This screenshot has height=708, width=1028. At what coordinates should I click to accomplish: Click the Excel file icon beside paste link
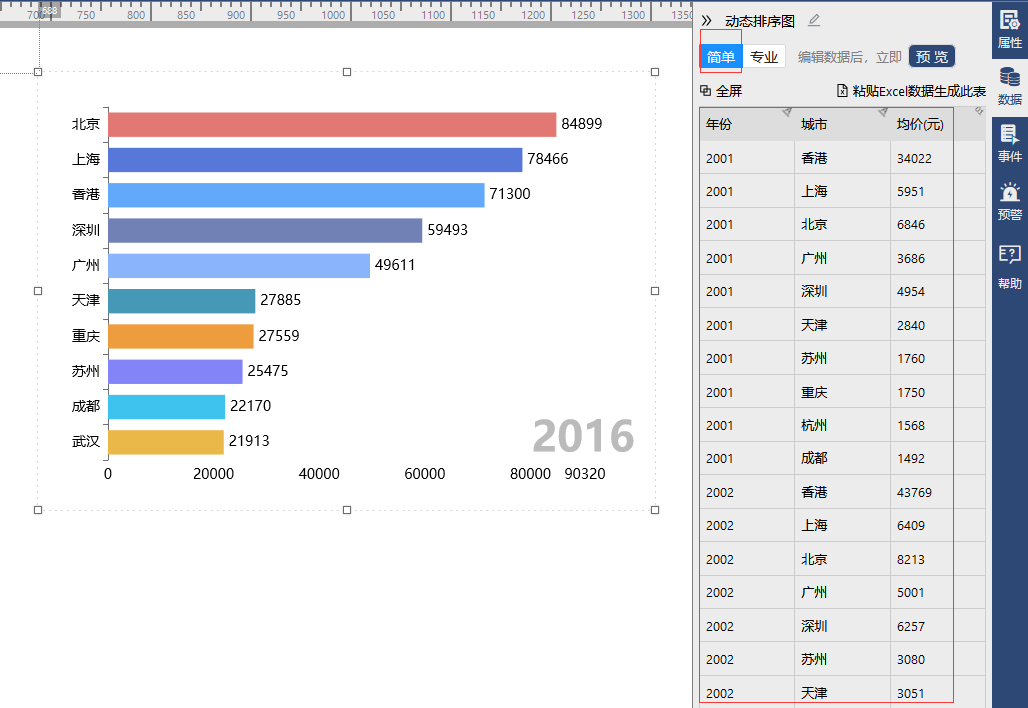tap(842, 90)
